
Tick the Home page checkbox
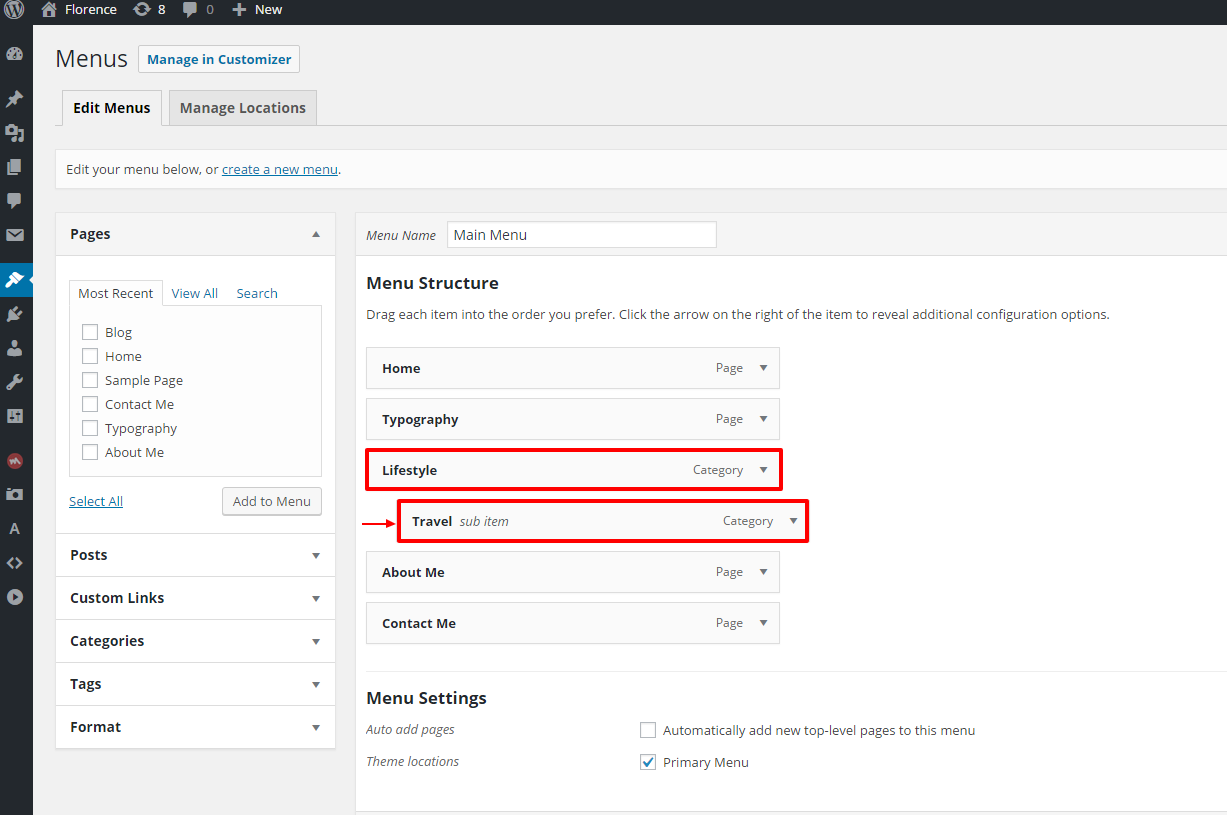click(x=90, y=356)
